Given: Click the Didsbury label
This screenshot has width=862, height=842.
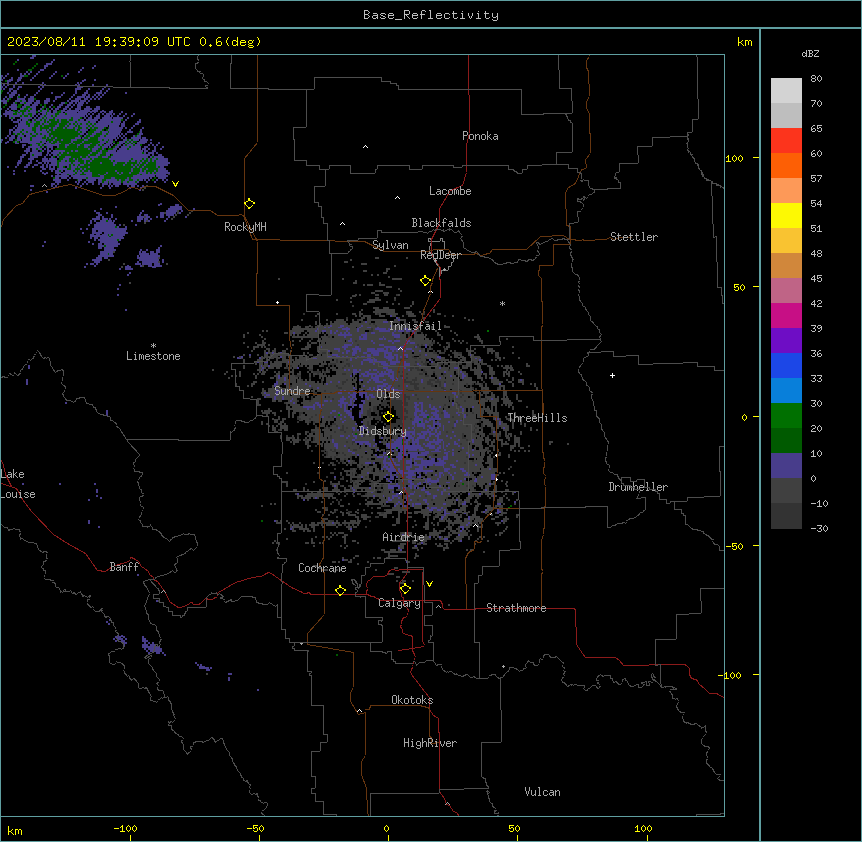Looking at the screenshot, I should click(x=383, y=431).
